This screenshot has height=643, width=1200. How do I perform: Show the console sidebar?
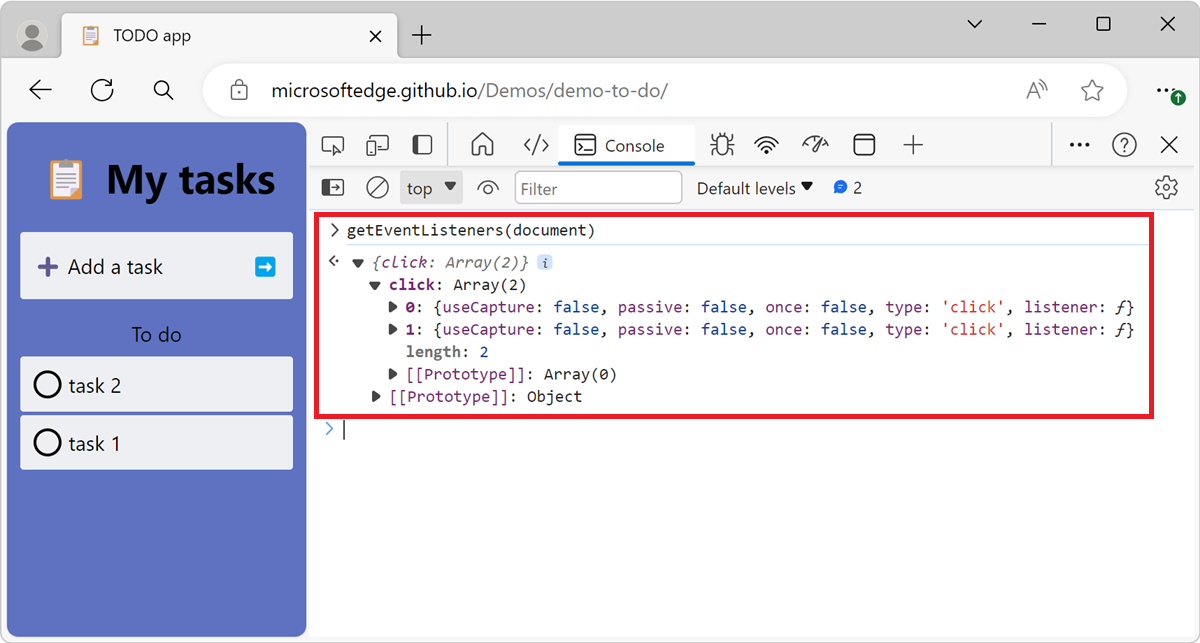(x=332, y=187)
